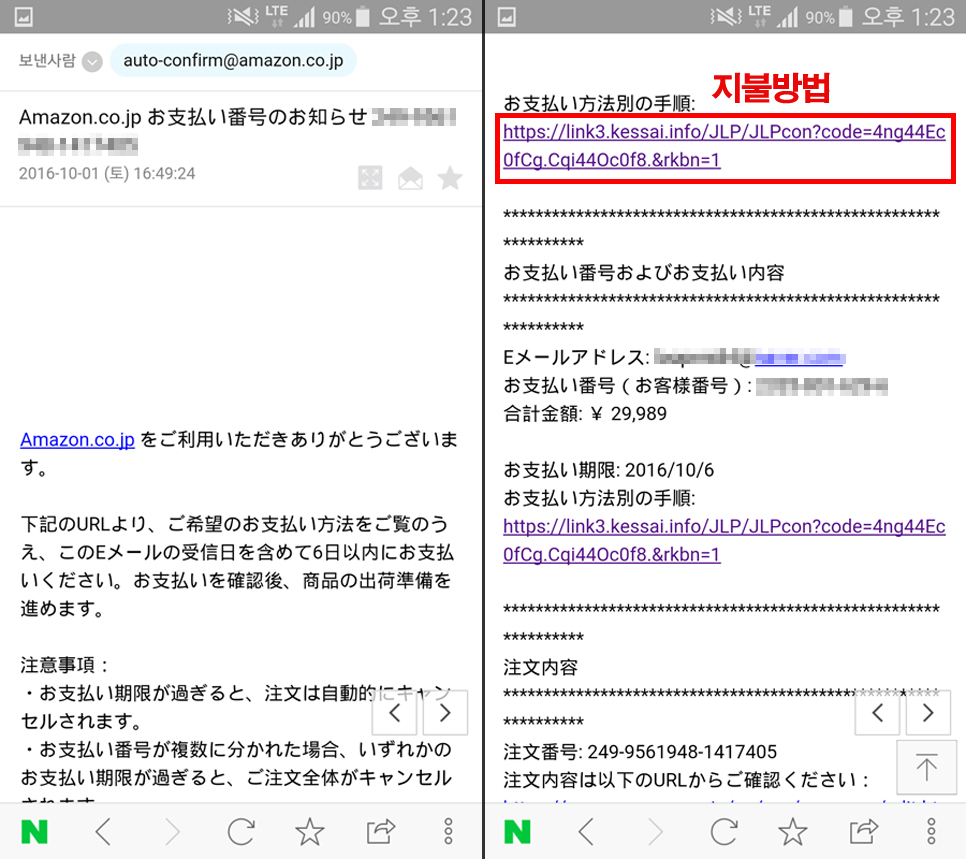Tap email subject 'Amazon.co.jp お支払い番号のお知らせ'
Screen dimensions: 966x859
click(x=193, y=116)
